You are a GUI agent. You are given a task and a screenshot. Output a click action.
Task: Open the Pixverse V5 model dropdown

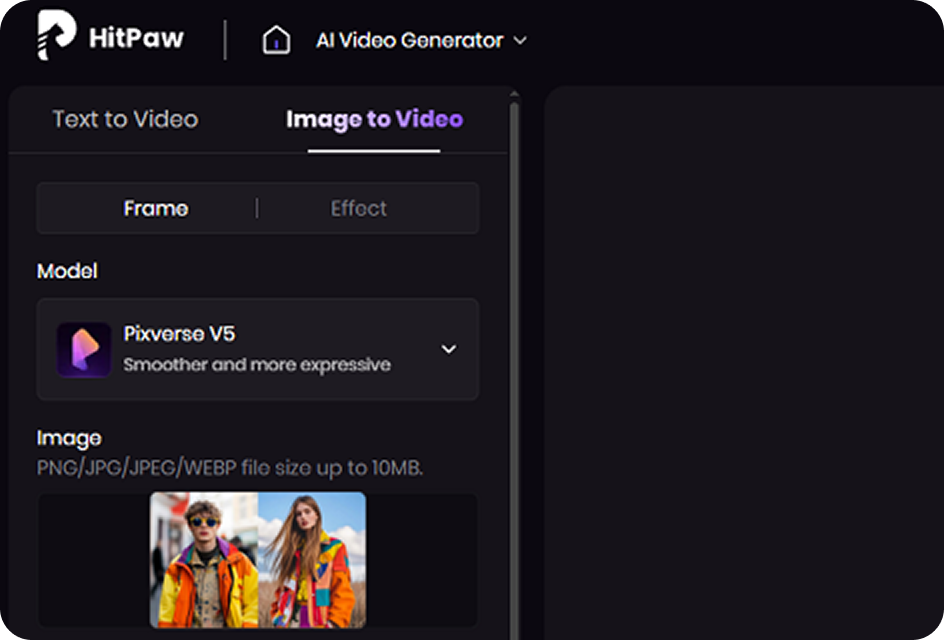click(258, 349)
